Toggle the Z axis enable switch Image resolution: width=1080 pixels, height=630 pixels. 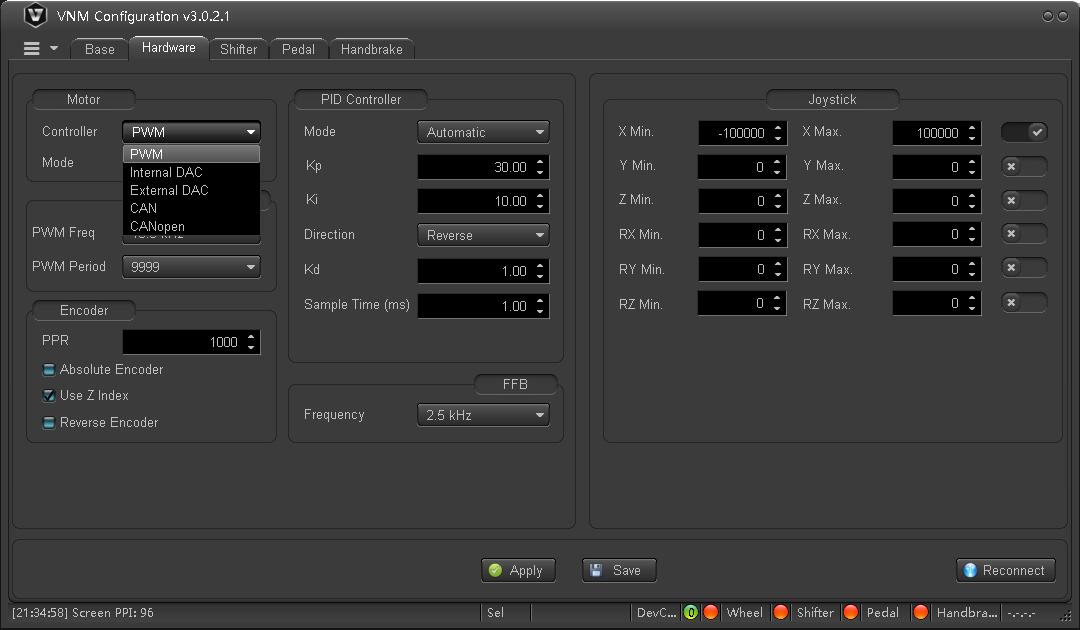point(1024,200)
